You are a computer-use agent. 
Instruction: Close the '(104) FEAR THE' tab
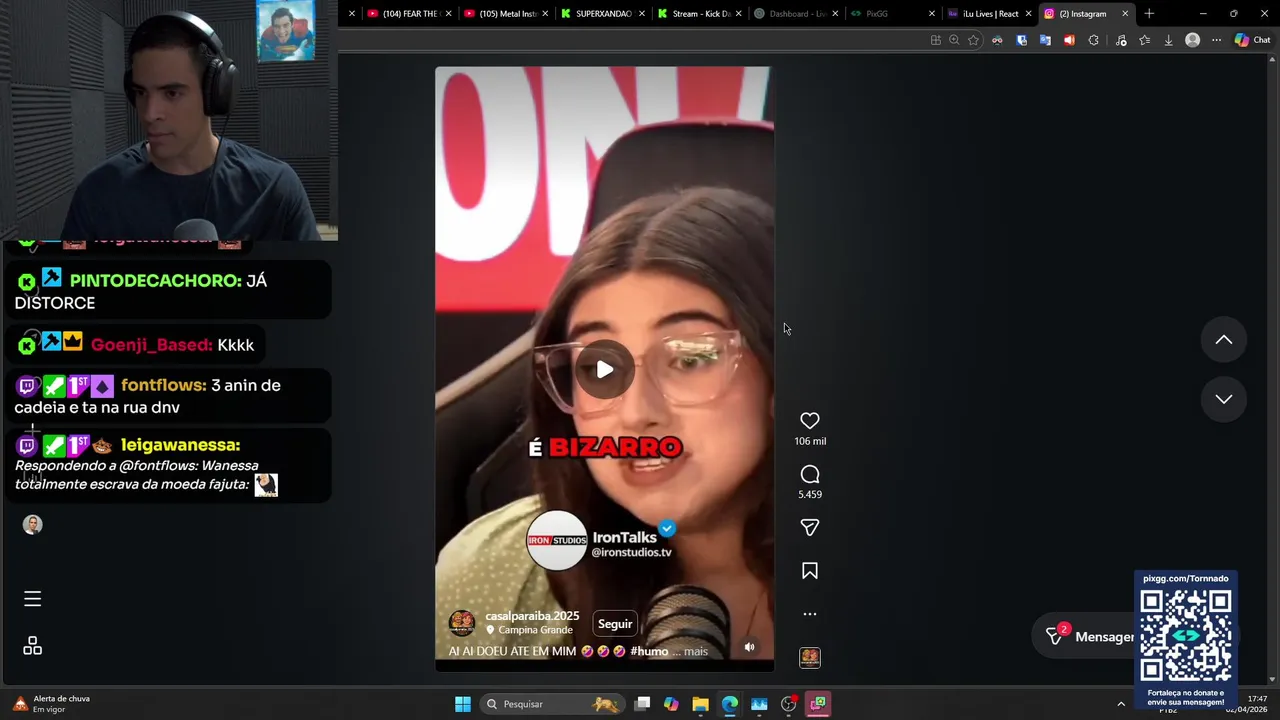pos(448,14)
